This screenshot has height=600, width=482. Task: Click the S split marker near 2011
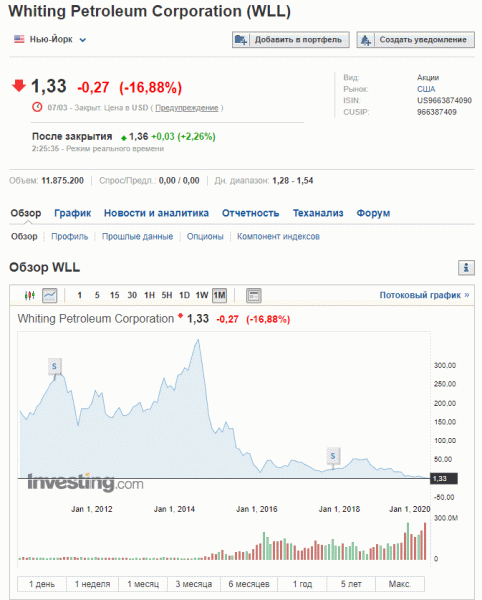tap(54, 367)
